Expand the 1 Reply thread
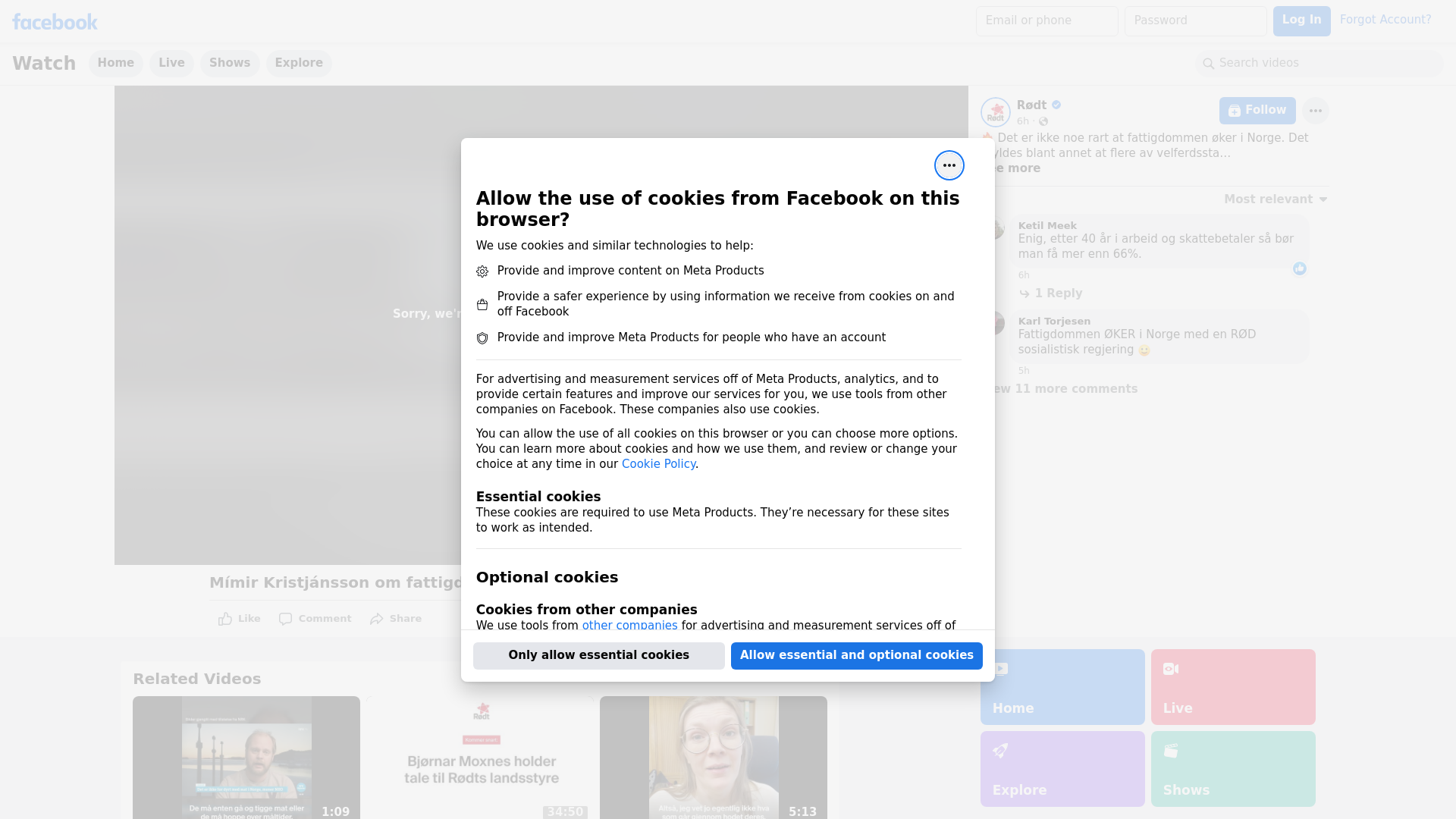 click(x=1058, y=293)
